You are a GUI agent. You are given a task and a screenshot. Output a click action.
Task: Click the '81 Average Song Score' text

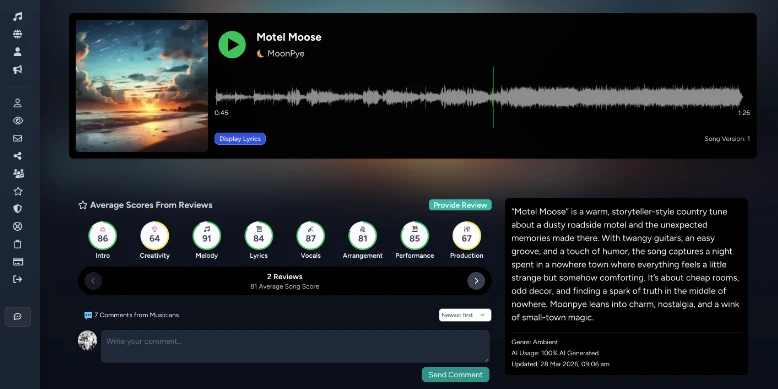pos(285,287)
